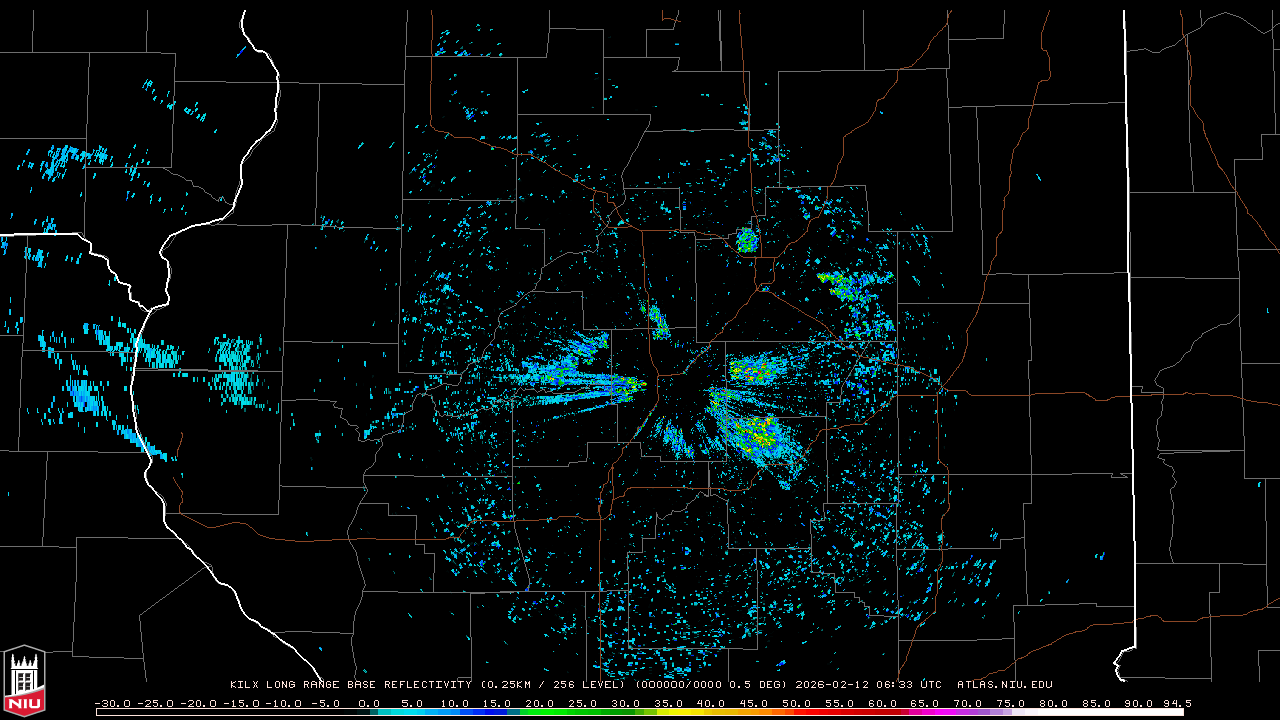Viewport: 1280px width, 720px height.
Task: Click the 0.0 scale label
Action: (369, 703)
